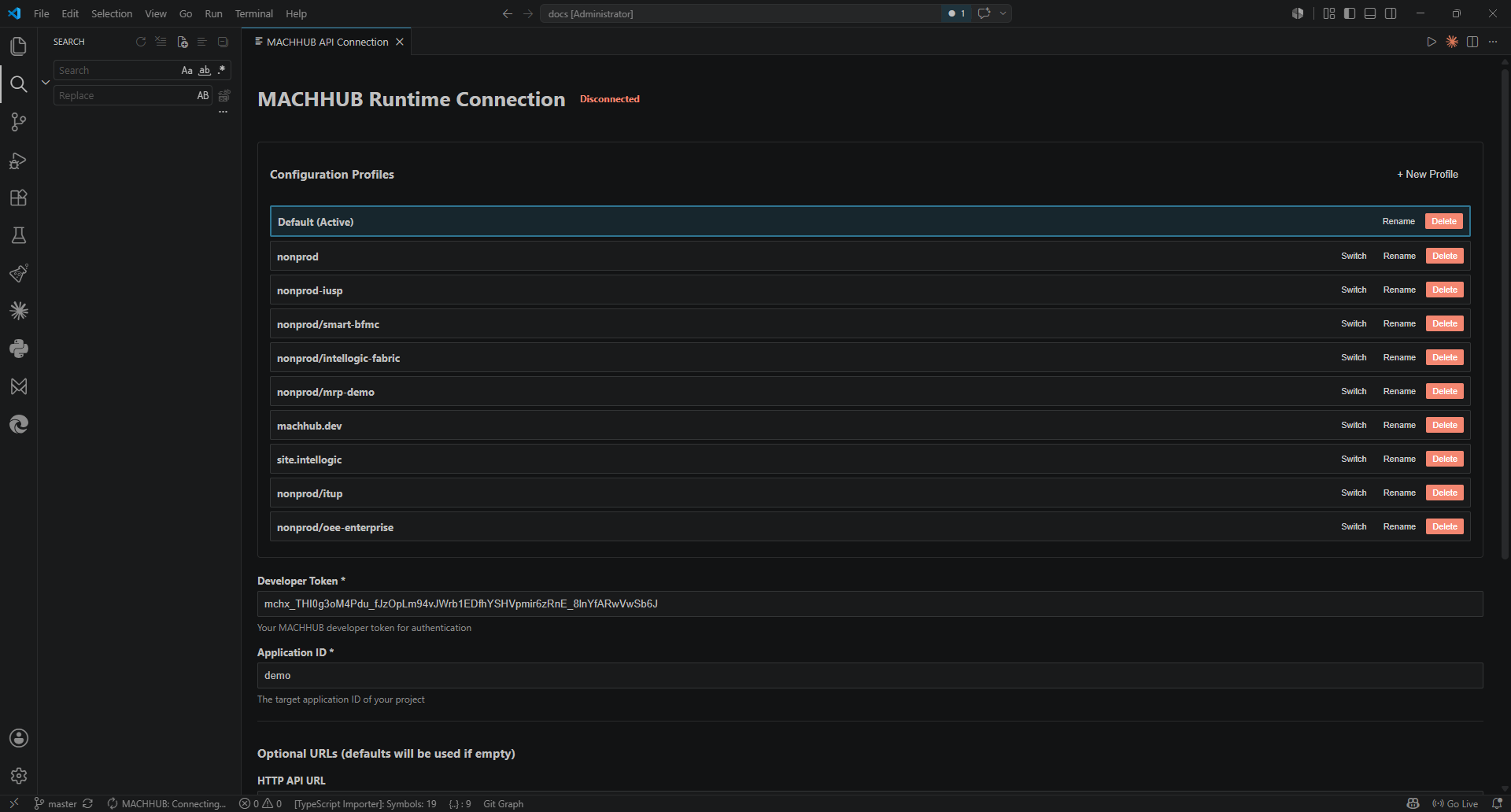The height and width of the screenshot is (812, 1511).
Task: Toggle bottom panel visibility
Action: [1370, 13]
